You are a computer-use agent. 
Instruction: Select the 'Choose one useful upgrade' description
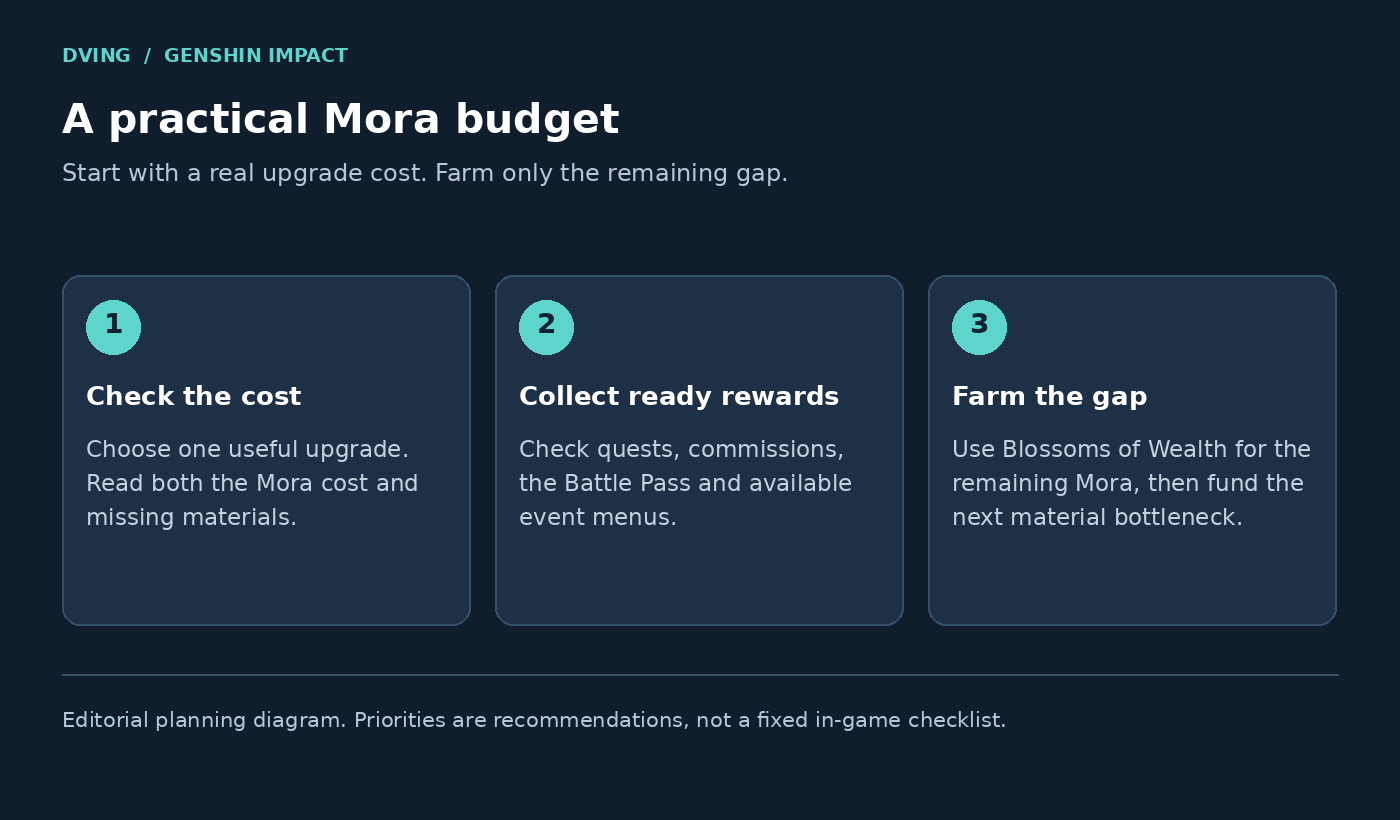[252, 484]
